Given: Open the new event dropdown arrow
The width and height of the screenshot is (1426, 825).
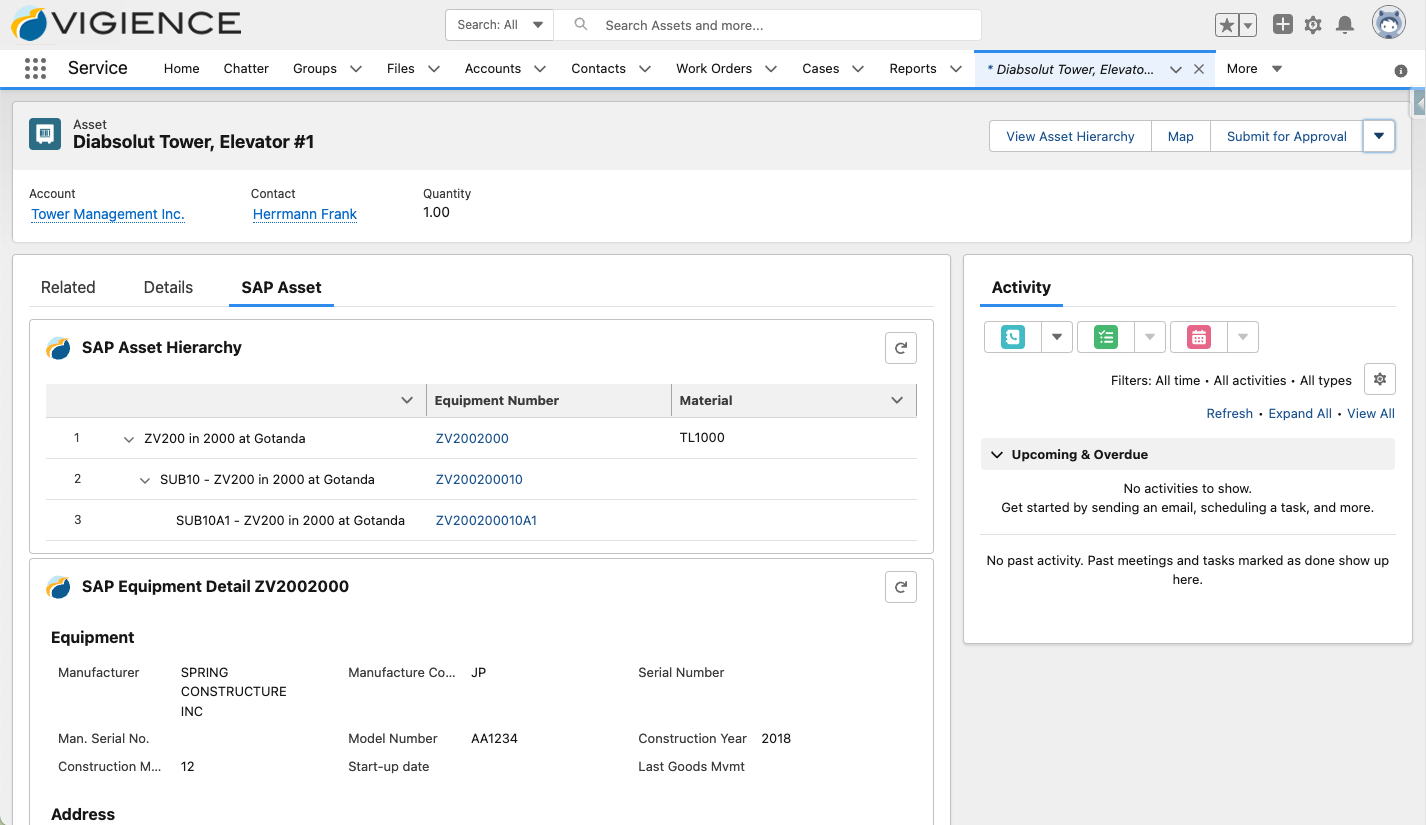Looking at the screenshot, I should pyautogui.click(x=1243, y=337).
